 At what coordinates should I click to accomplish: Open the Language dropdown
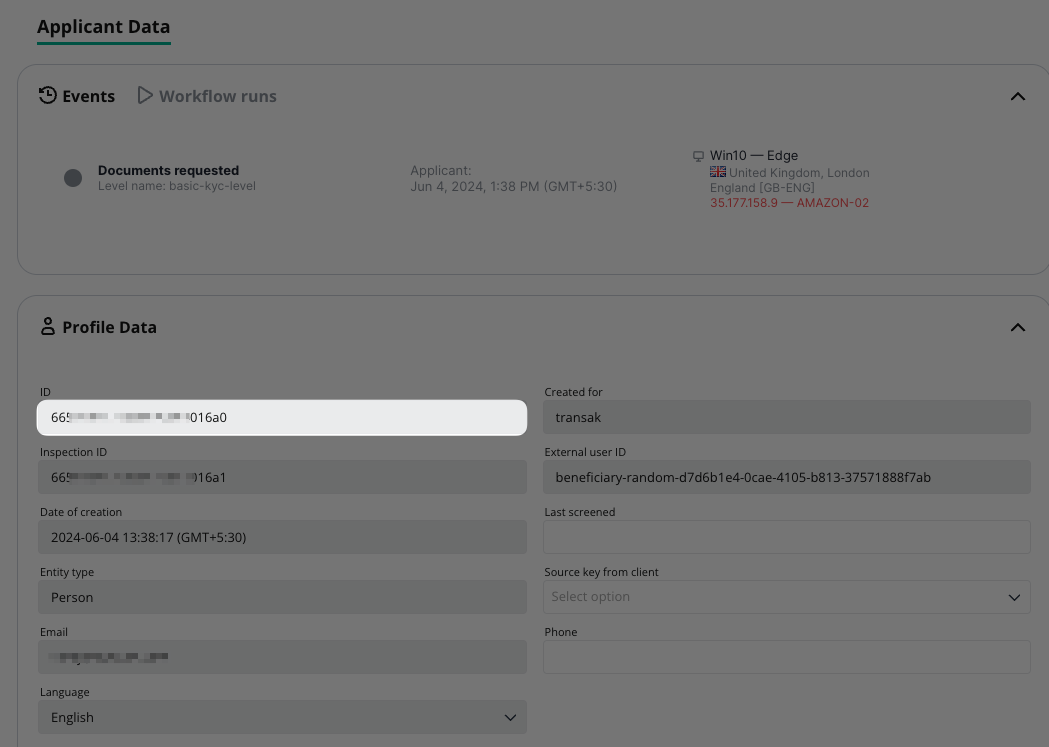282,717
